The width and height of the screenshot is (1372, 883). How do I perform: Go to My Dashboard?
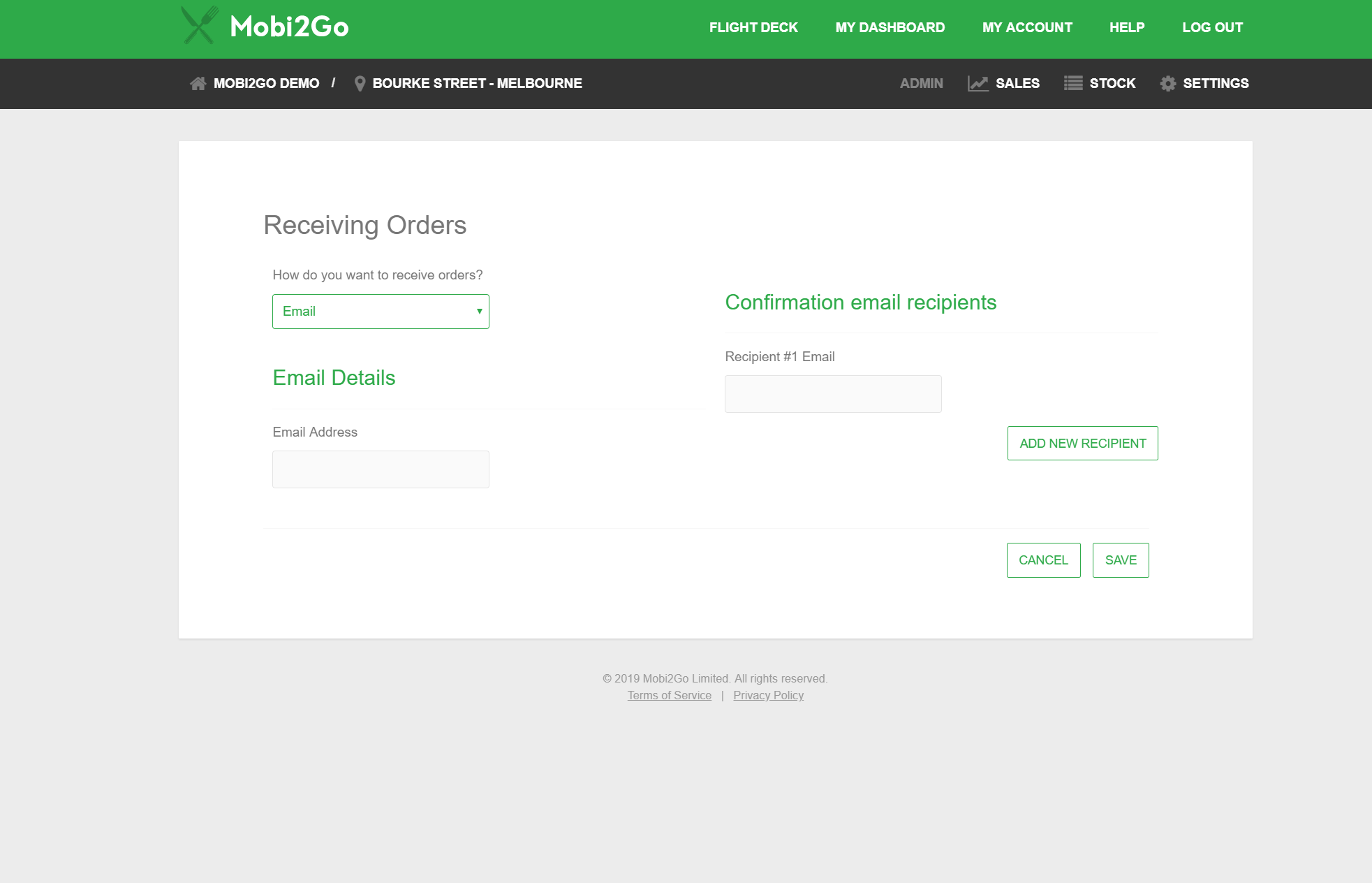click(890, 28)
